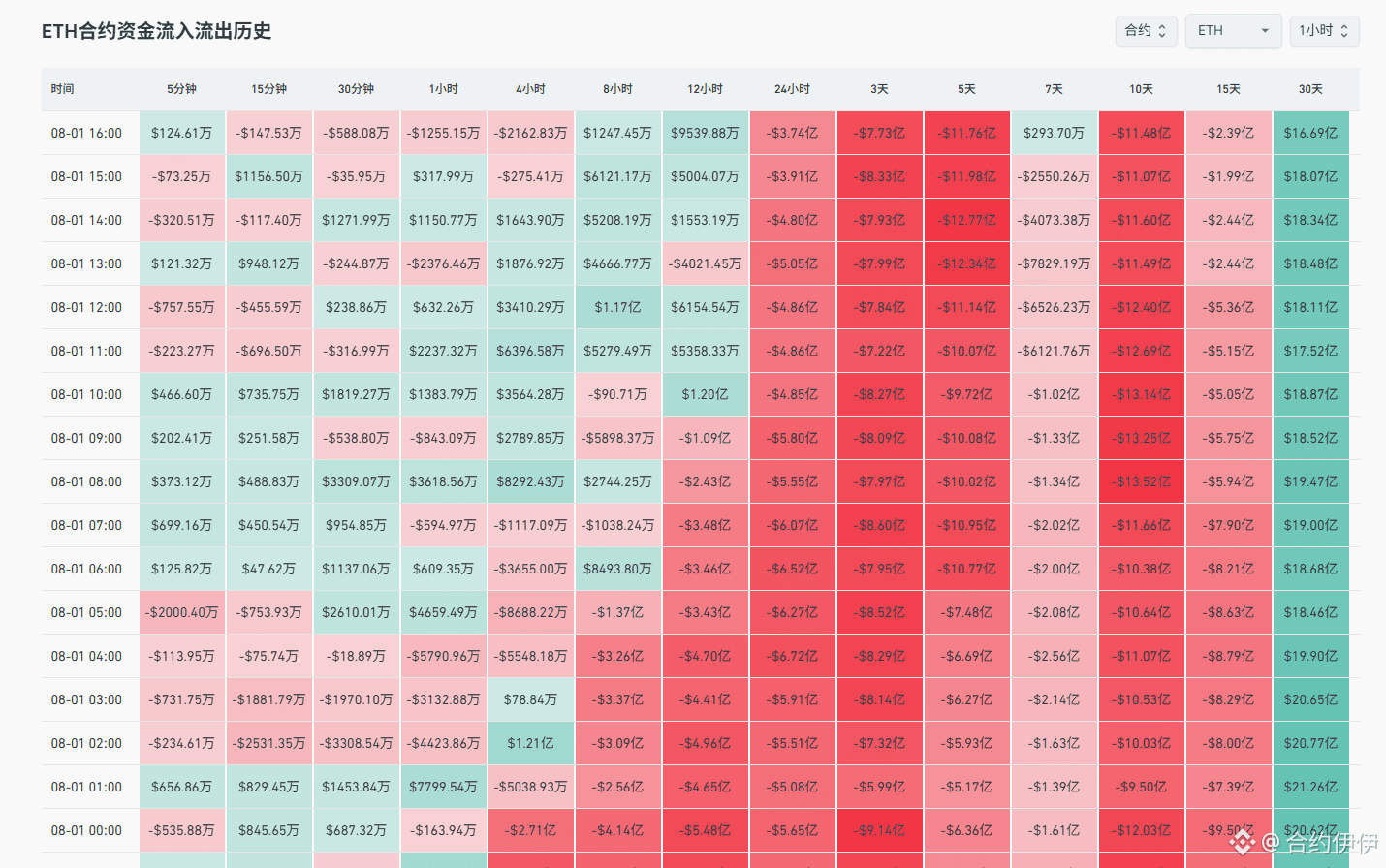Click the $6396.58万 cell
Screen dimensions: 1386x868
[531, 351]
